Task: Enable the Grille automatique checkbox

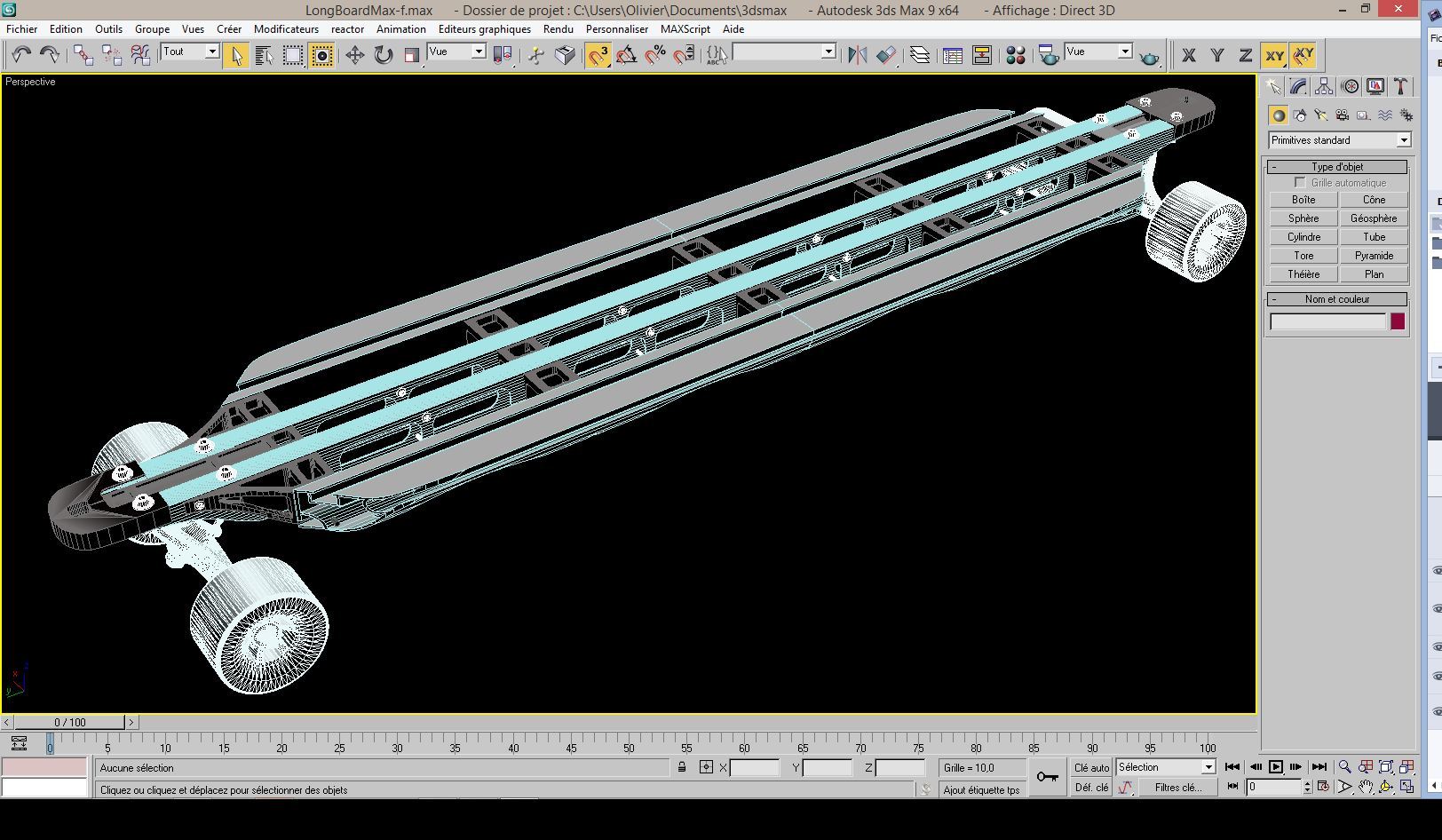Action: point(1297,182)
